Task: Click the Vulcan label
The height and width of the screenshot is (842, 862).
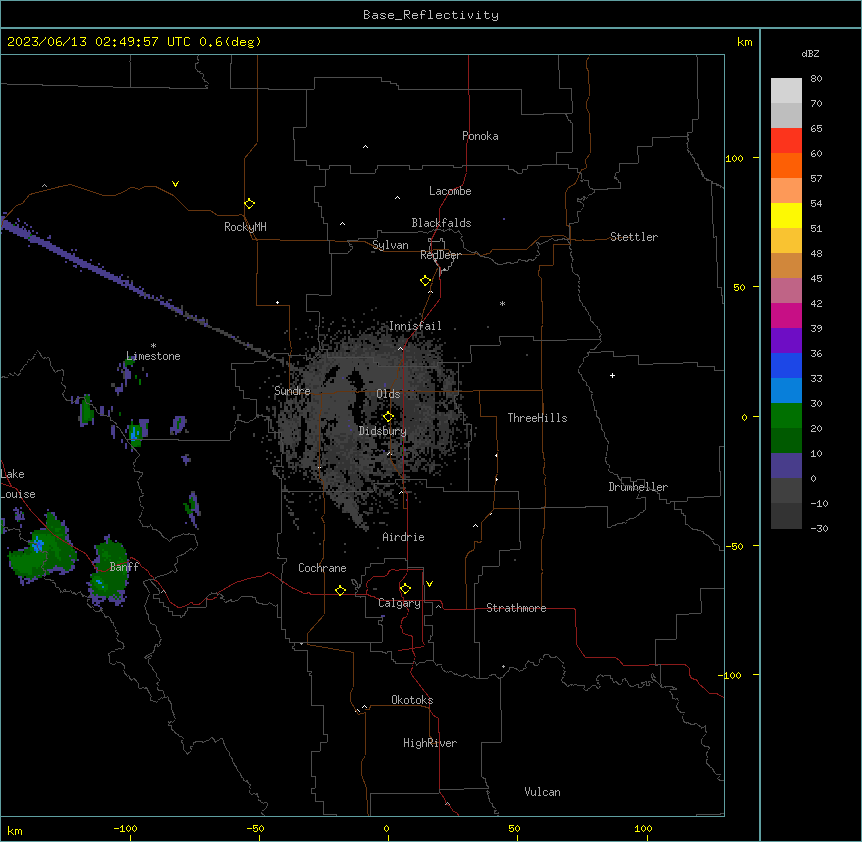Action: pos(542,792)
